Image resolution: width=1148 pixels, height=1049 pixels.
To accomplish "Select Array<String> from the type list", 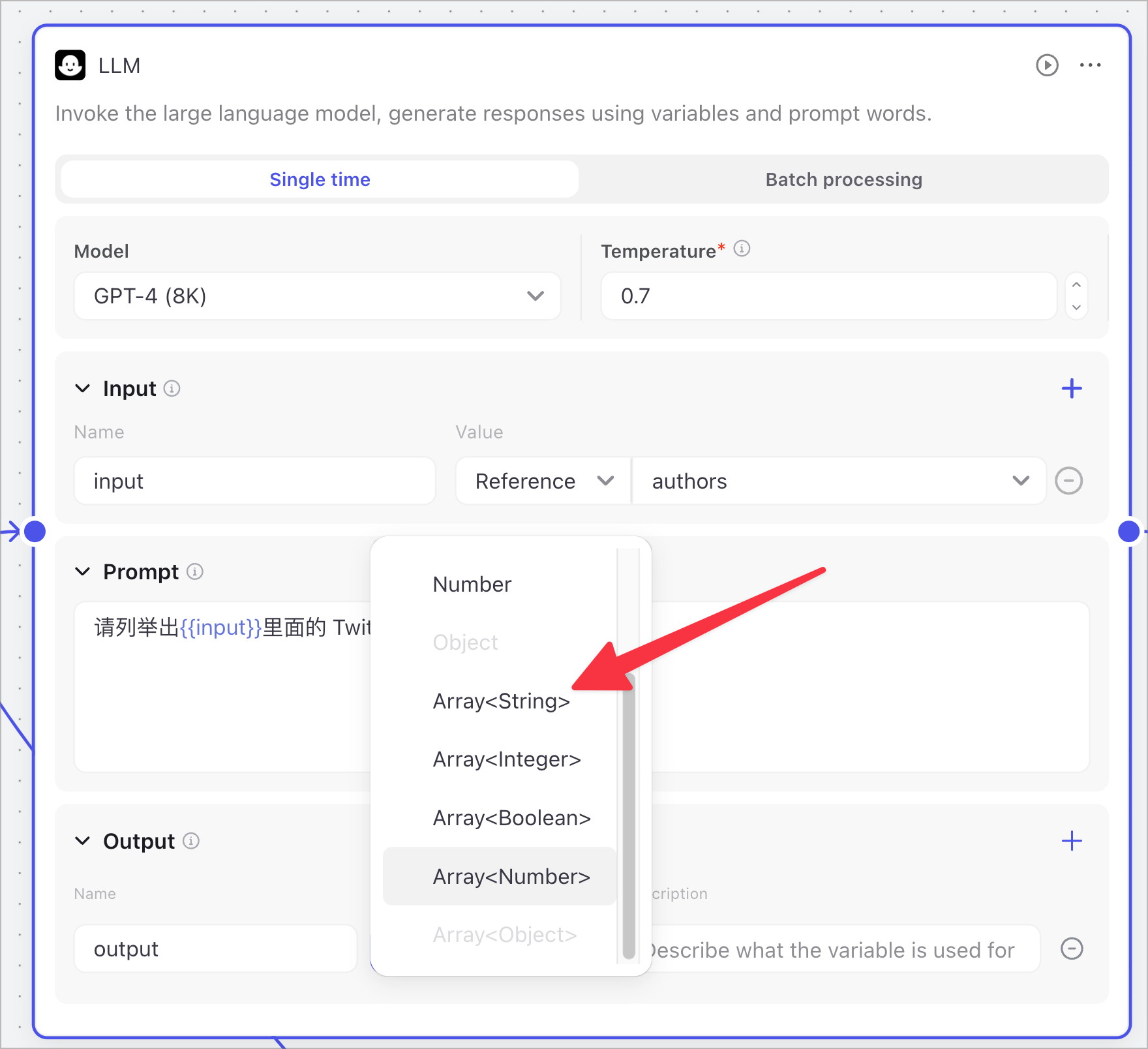I will point(501,701).
